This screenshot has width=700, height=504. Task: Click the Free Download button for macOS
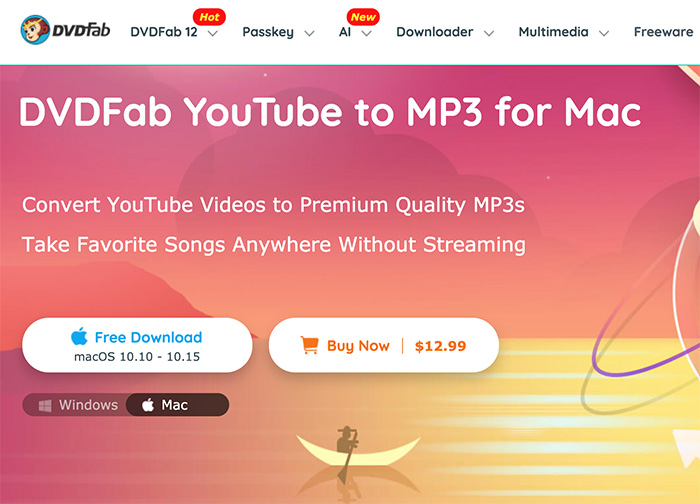(x=137, y=345)
